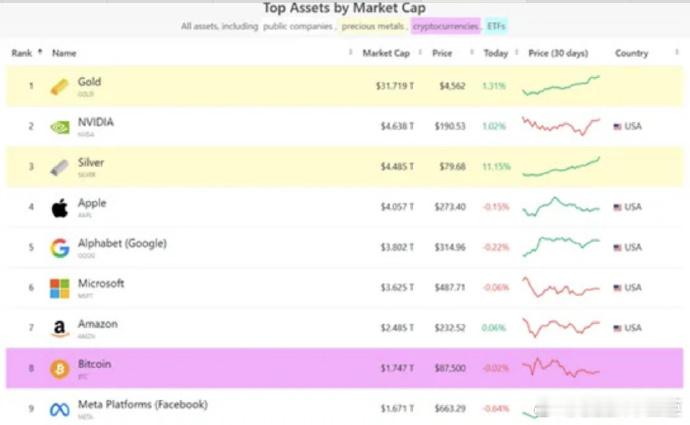690x425 pixels.
Task: Click the Gold bar icon
Action: (x=60, y=86)
